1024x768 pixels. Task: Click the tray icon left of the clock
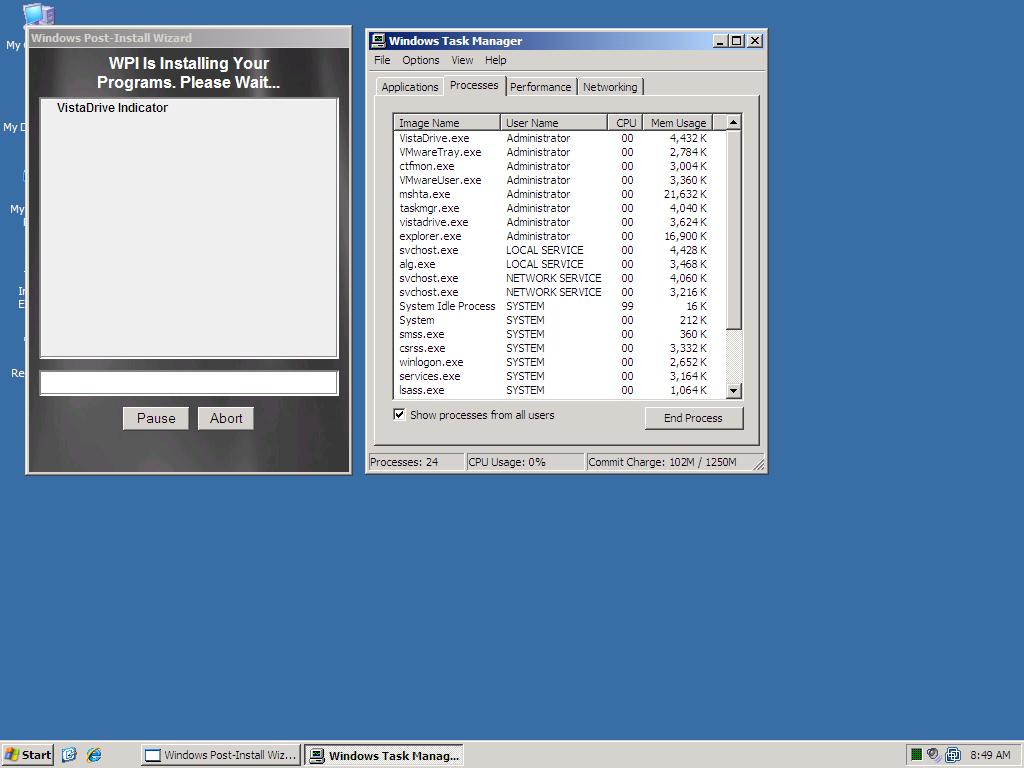tap(953, 755)
